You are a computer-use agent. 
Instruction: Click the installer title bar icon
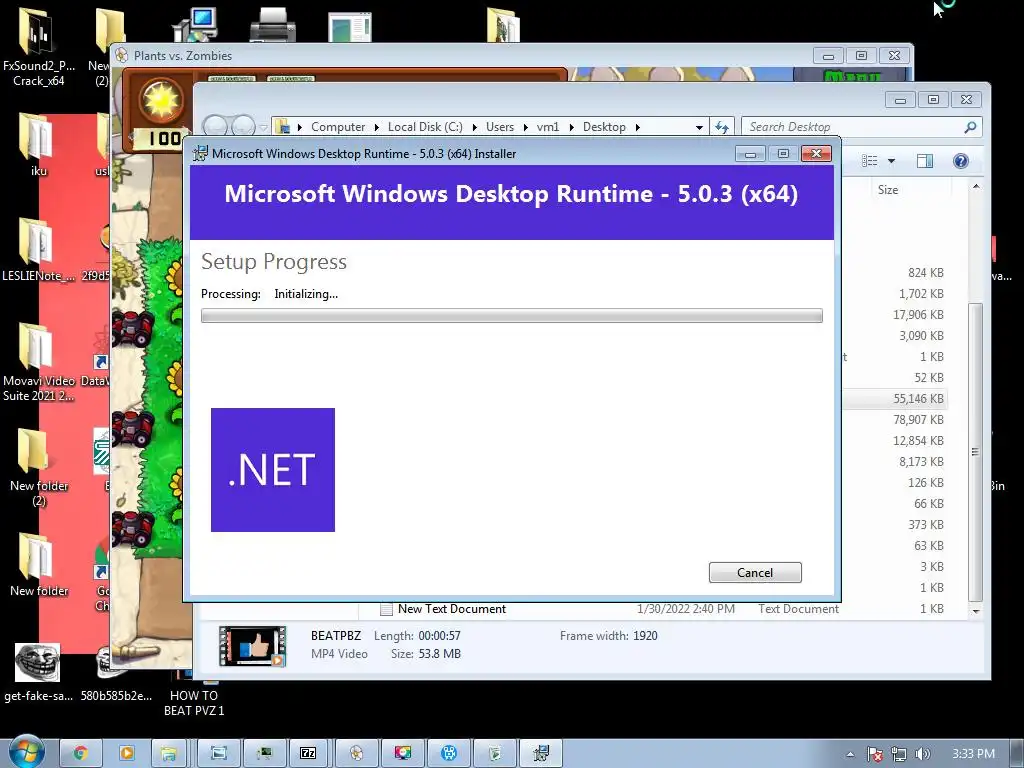(200, 153)
